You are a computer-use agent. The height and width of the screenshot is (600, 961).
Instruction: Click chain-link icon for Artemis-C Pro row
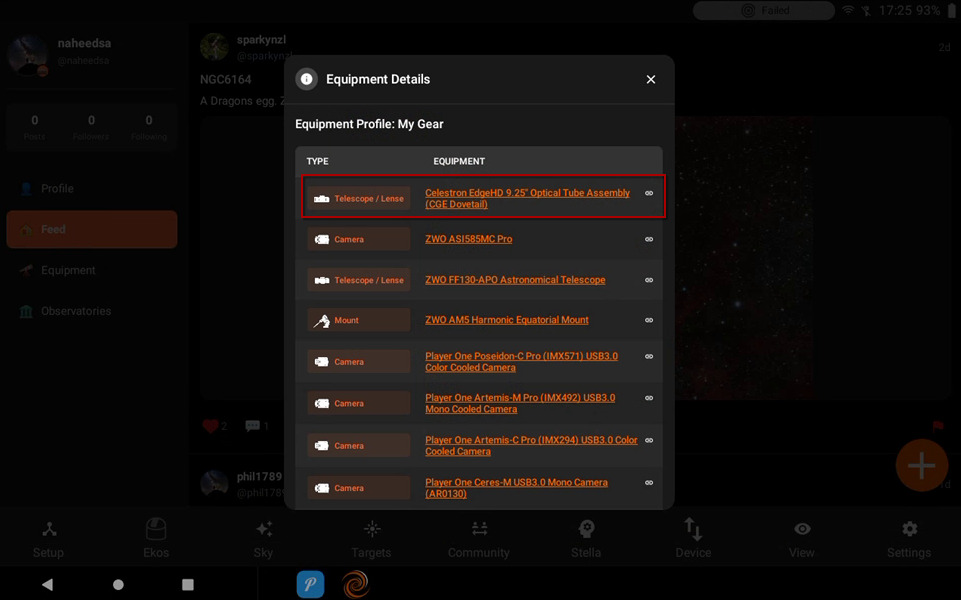649,440
